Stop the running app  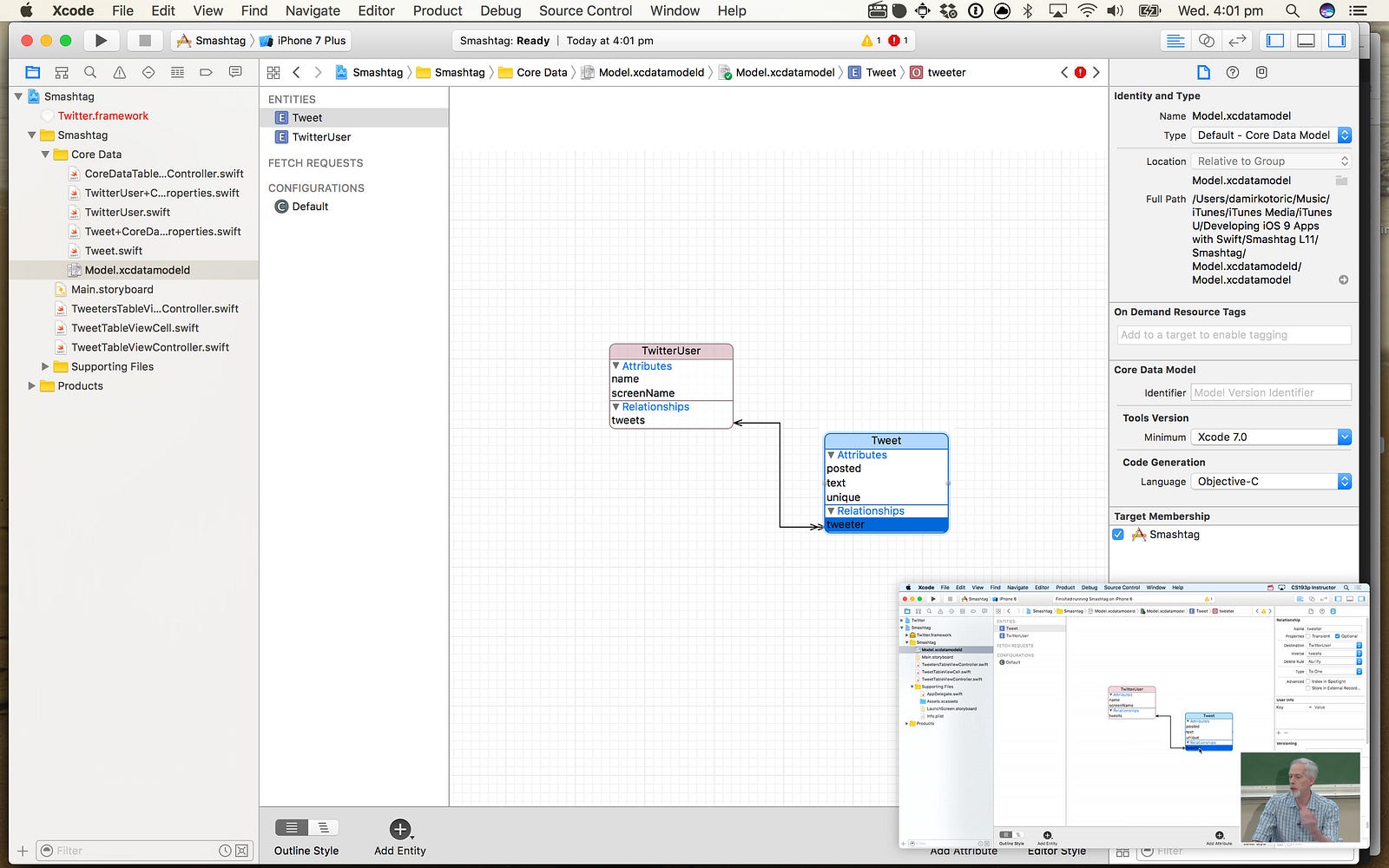coord(145,41)
